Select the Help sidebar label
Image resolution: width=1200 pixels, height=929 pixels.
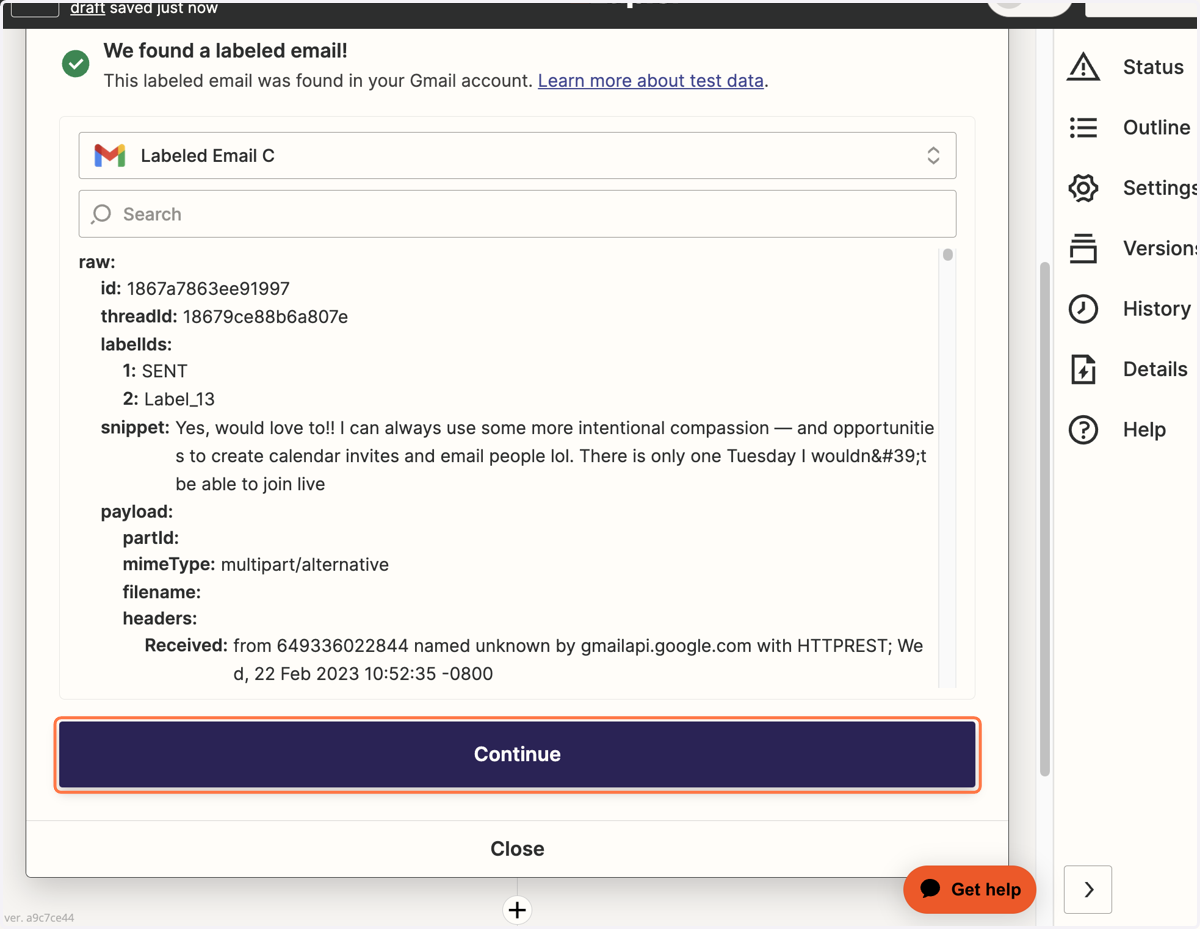coord(1144,429)
